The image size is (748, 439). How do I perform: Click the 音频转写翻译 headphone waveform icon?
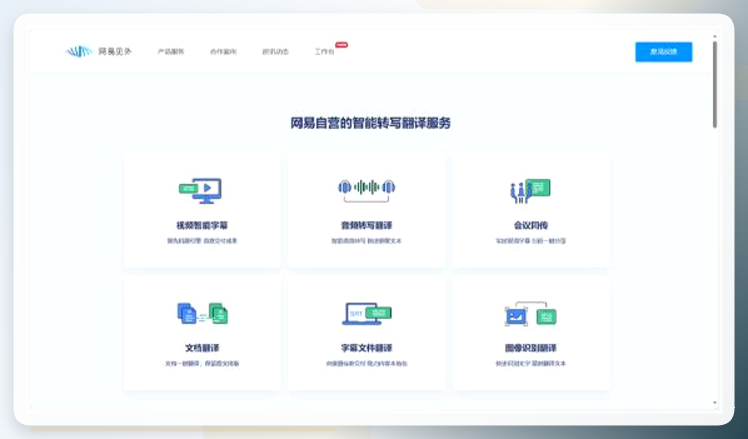[366, 190]
